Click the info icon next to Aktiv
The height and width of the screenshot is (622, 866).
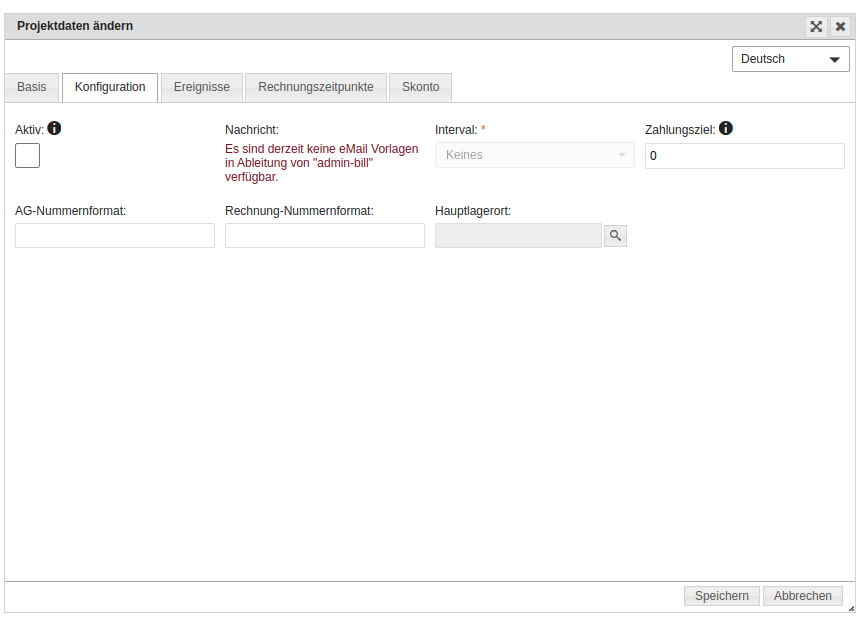[x=54, y=128]
